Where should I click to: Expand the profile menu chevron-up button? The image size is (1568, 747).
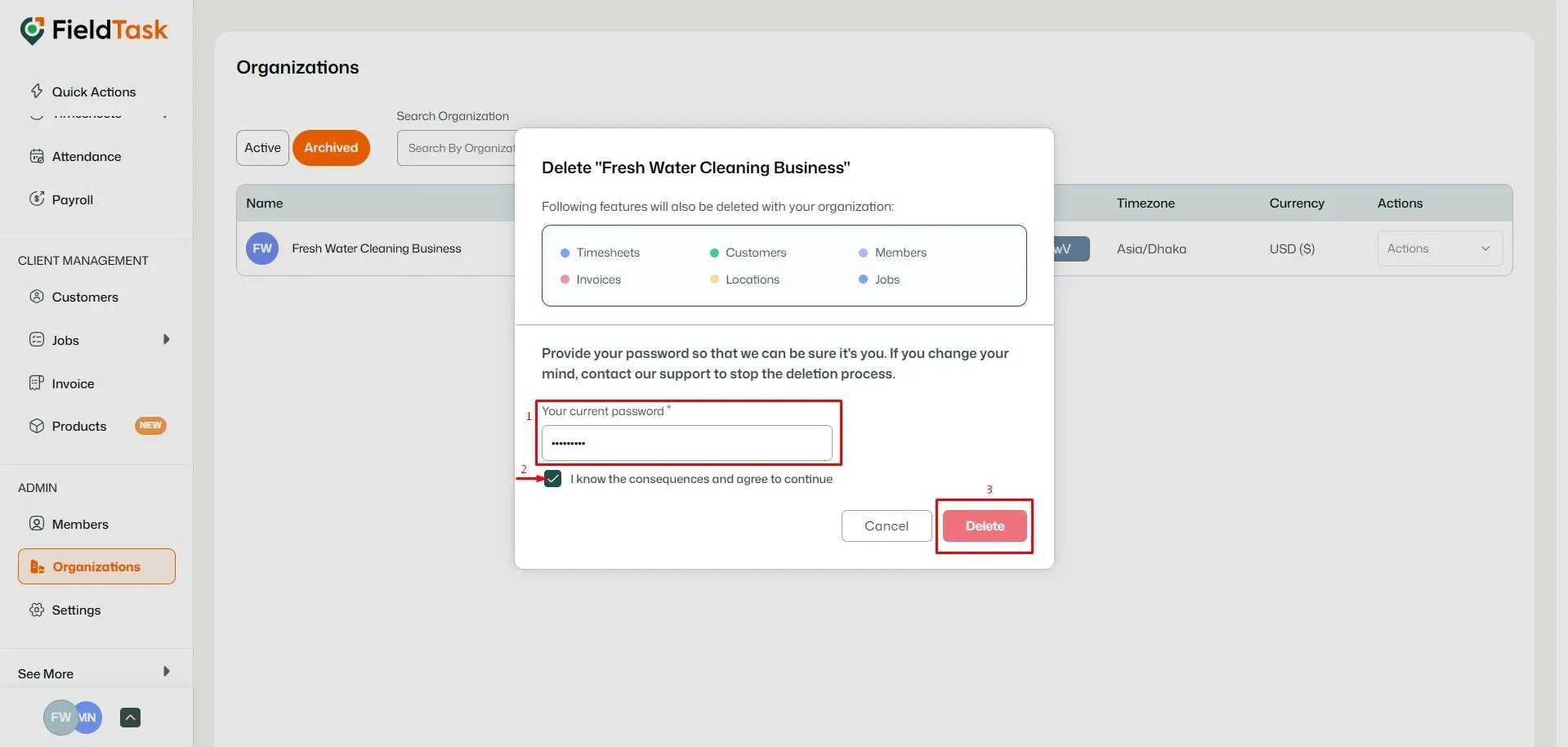[130, 718]
